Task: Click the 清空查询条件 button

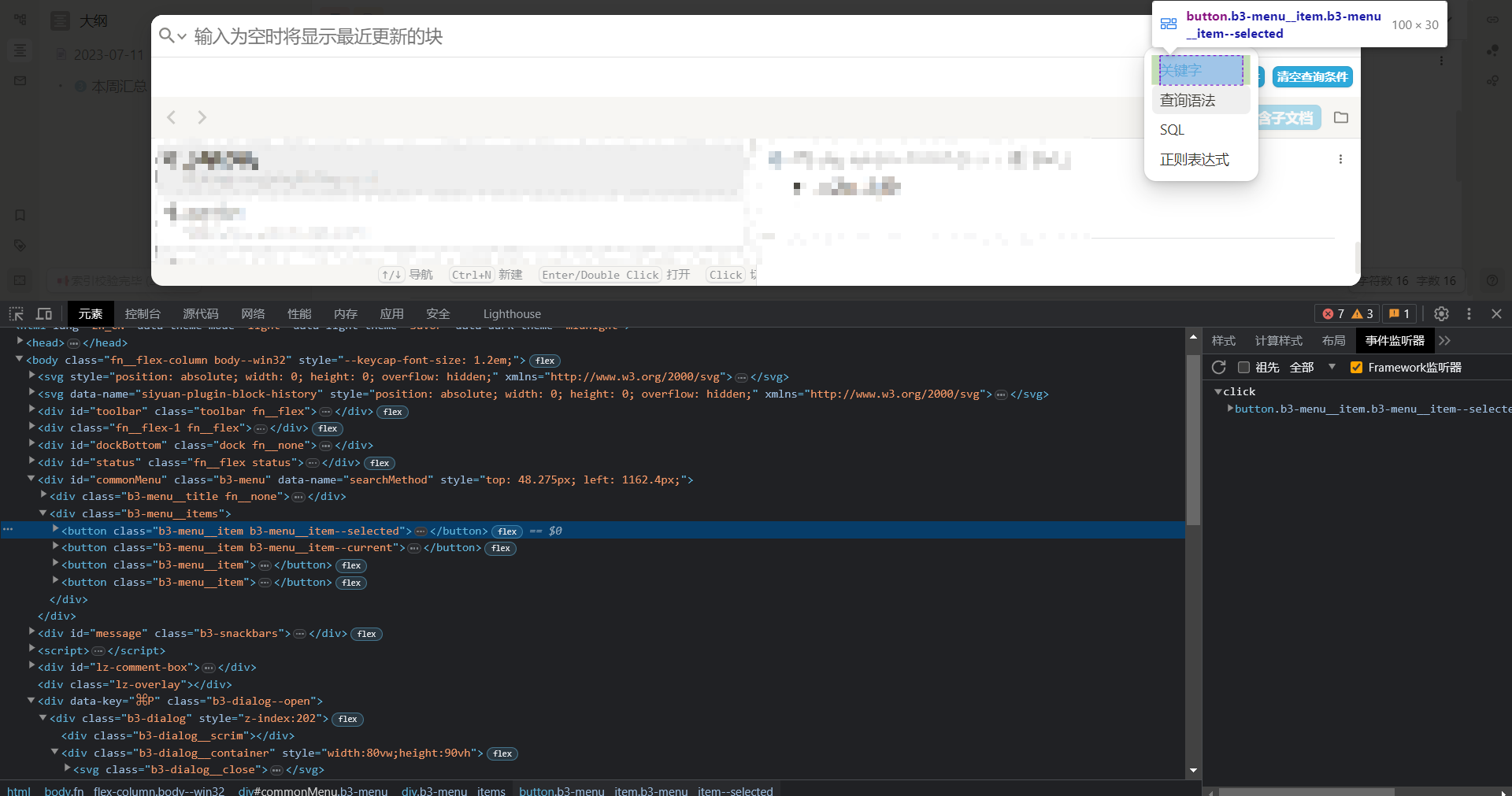Action: (x=1311, y=76)
